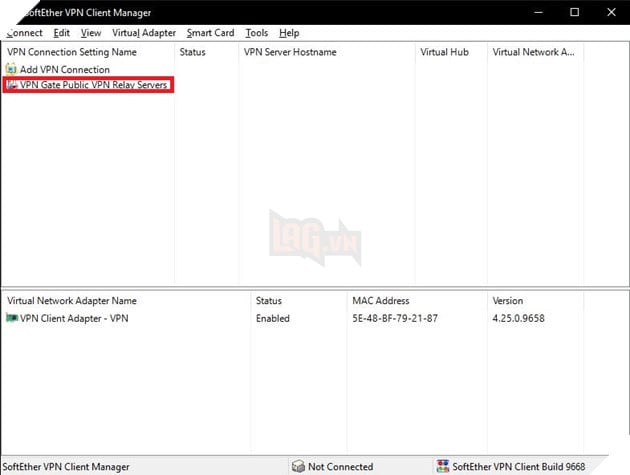Click MAC address 5E-48-BF-79-21-87
The height and width of the screenshot is (475, 630).
(395, 318)
